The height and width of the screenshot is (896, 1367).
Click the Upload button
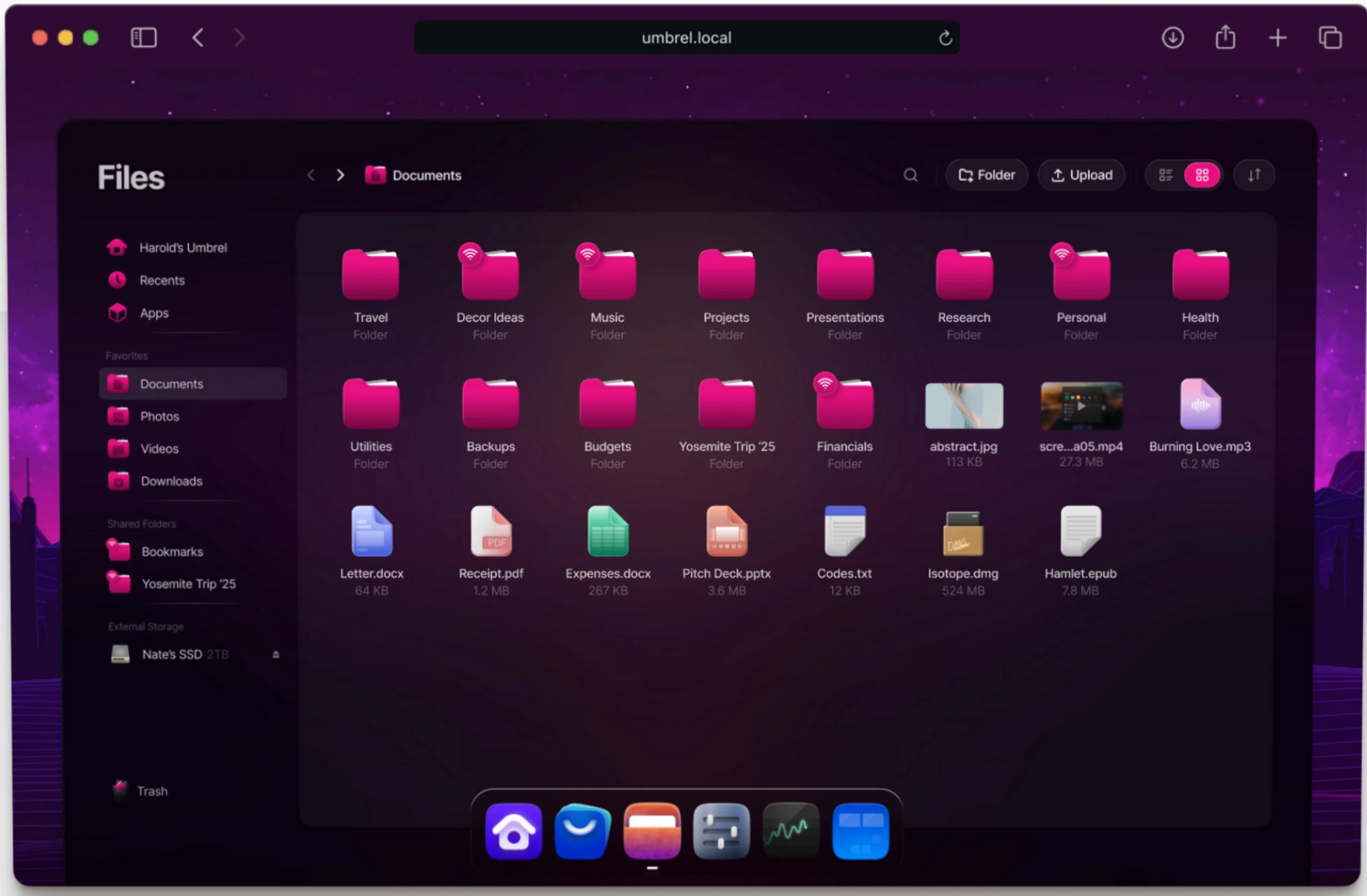1081,176
